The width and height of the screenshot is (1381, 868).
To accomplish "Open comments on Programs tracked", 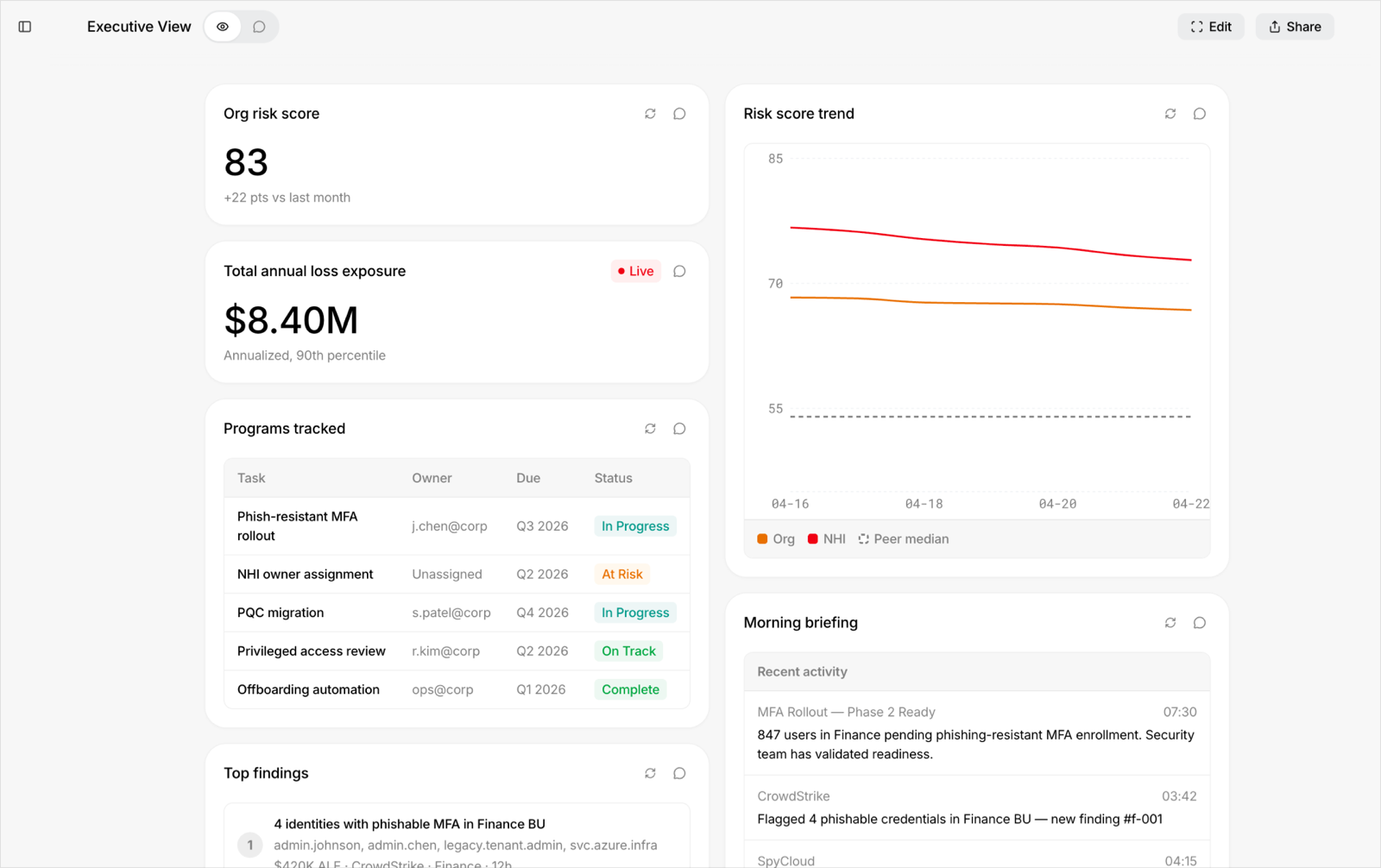I will [679, 429].
